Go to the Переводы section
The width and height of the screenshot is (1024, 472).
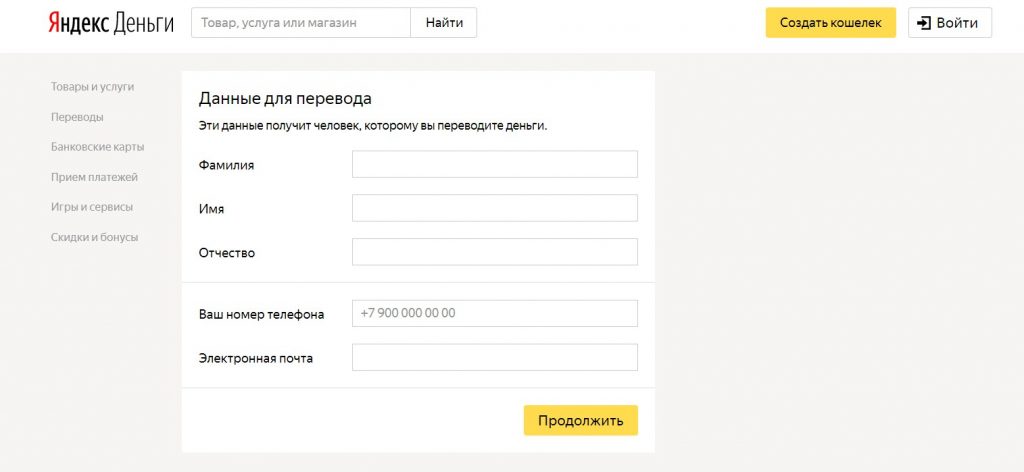[77, 117]
